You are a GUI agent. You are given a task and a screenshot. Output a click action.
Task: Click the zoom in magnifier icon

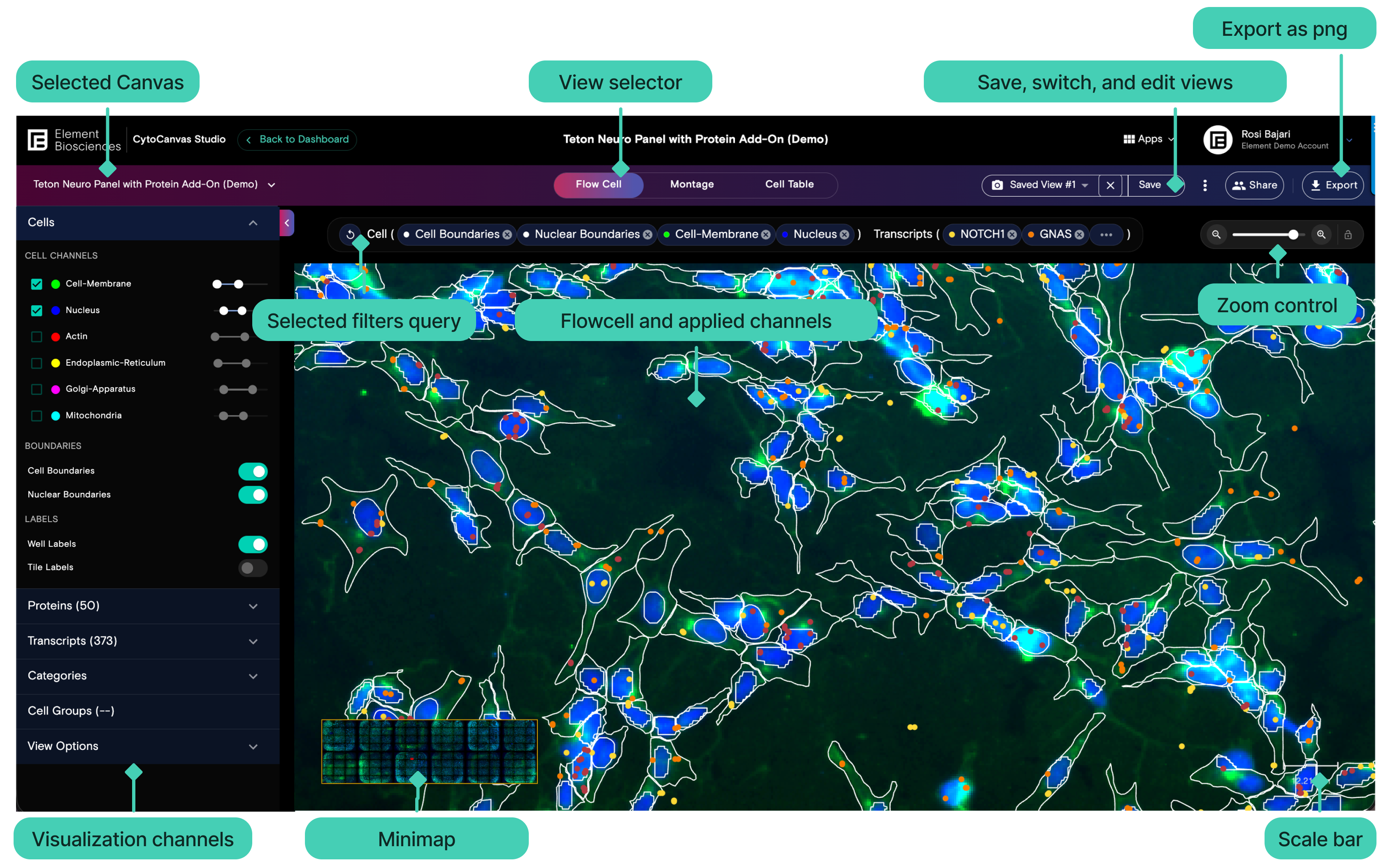(x=1321, y=234)
